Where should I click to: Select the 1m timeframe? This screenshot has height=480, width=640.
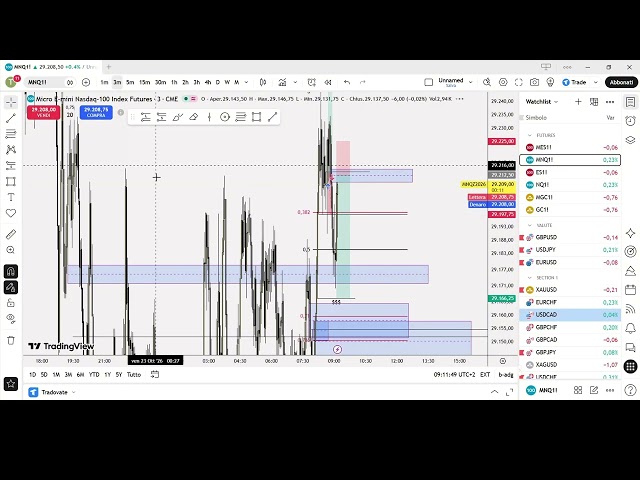(104, 82)
